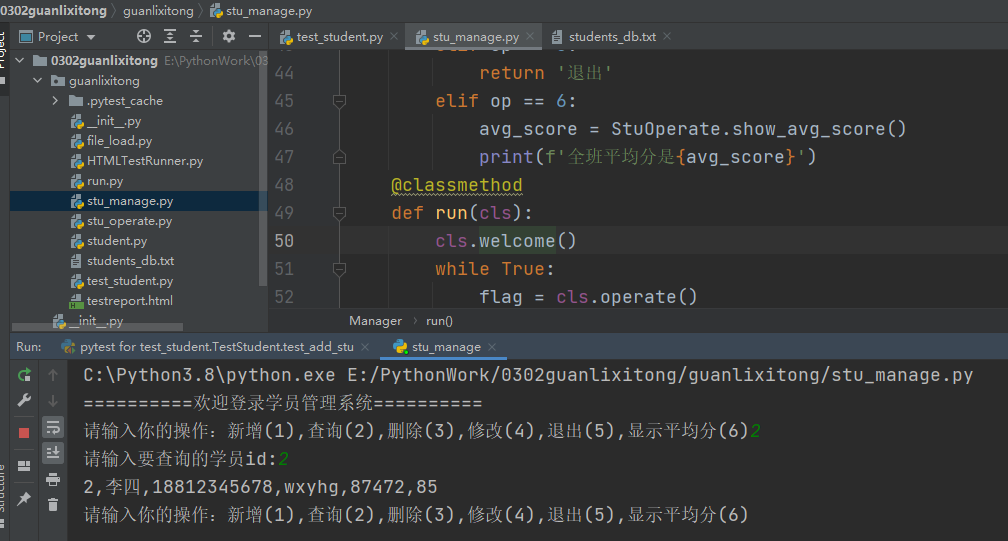Click the pin tab icon in Run panel

pyautogui.click(x=24, y=499)
